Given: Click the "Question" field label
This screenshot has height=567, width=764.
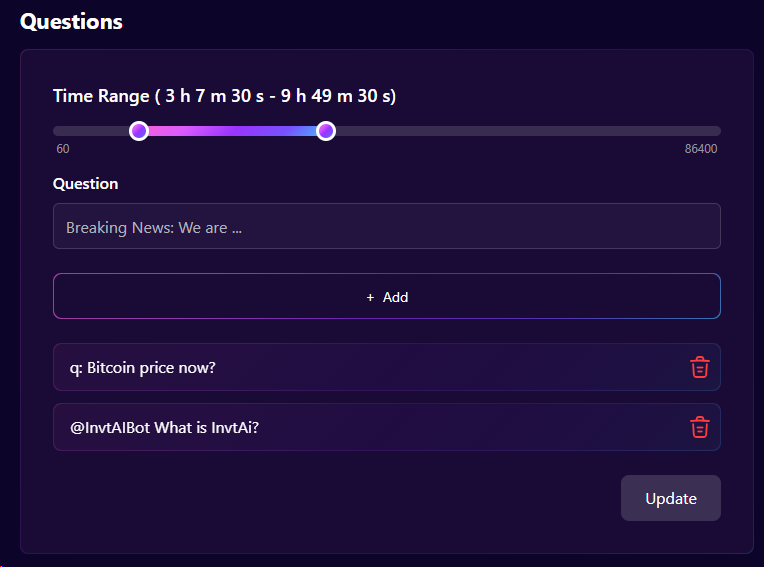Looking at the screenshot, I should coord(85,183).
